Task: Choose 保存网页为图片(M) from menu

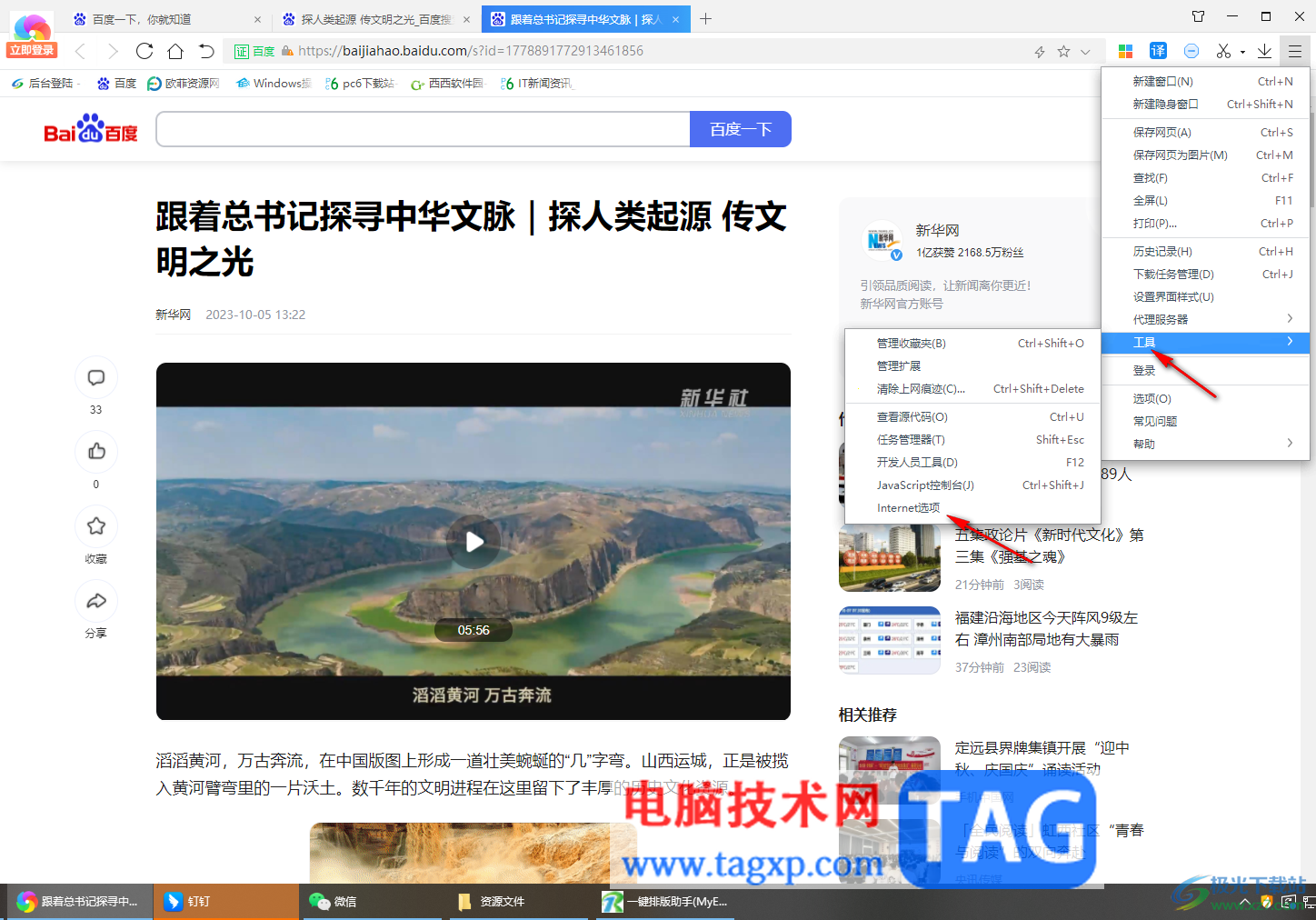Action: pos(1205,155)
